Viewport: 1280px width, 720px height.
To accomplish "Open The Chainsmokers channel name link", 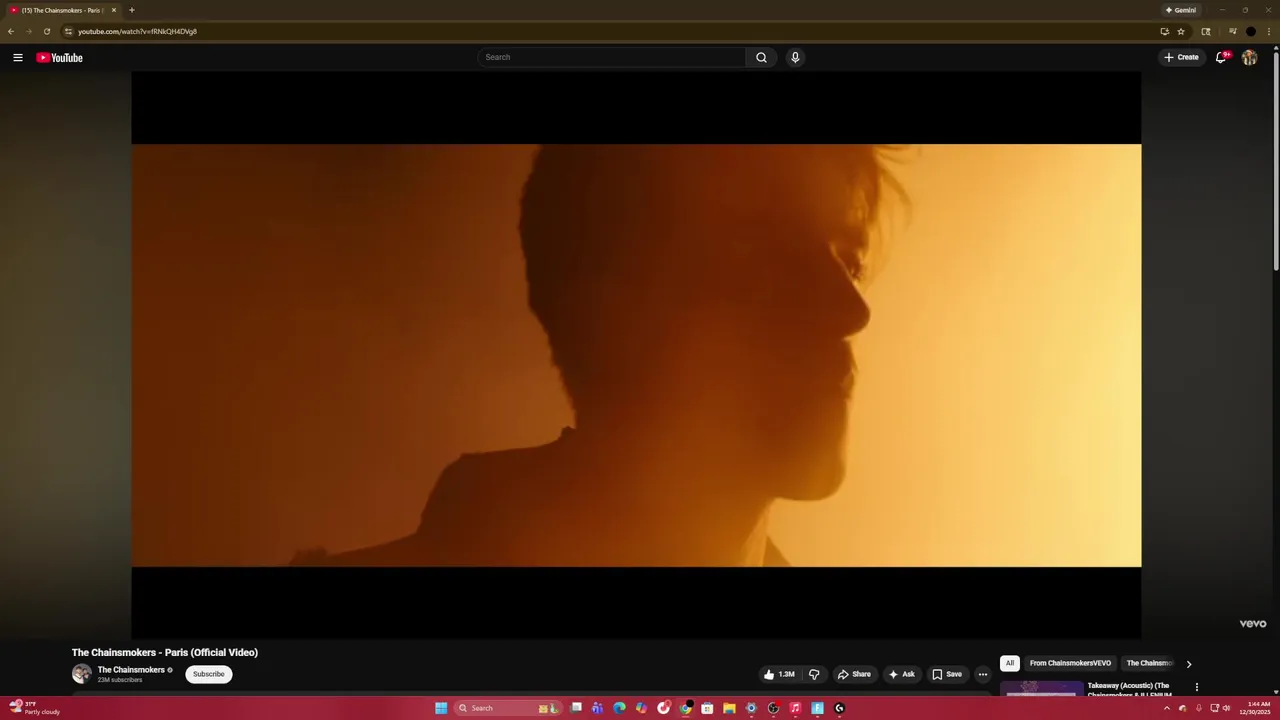I will point(131,670).
